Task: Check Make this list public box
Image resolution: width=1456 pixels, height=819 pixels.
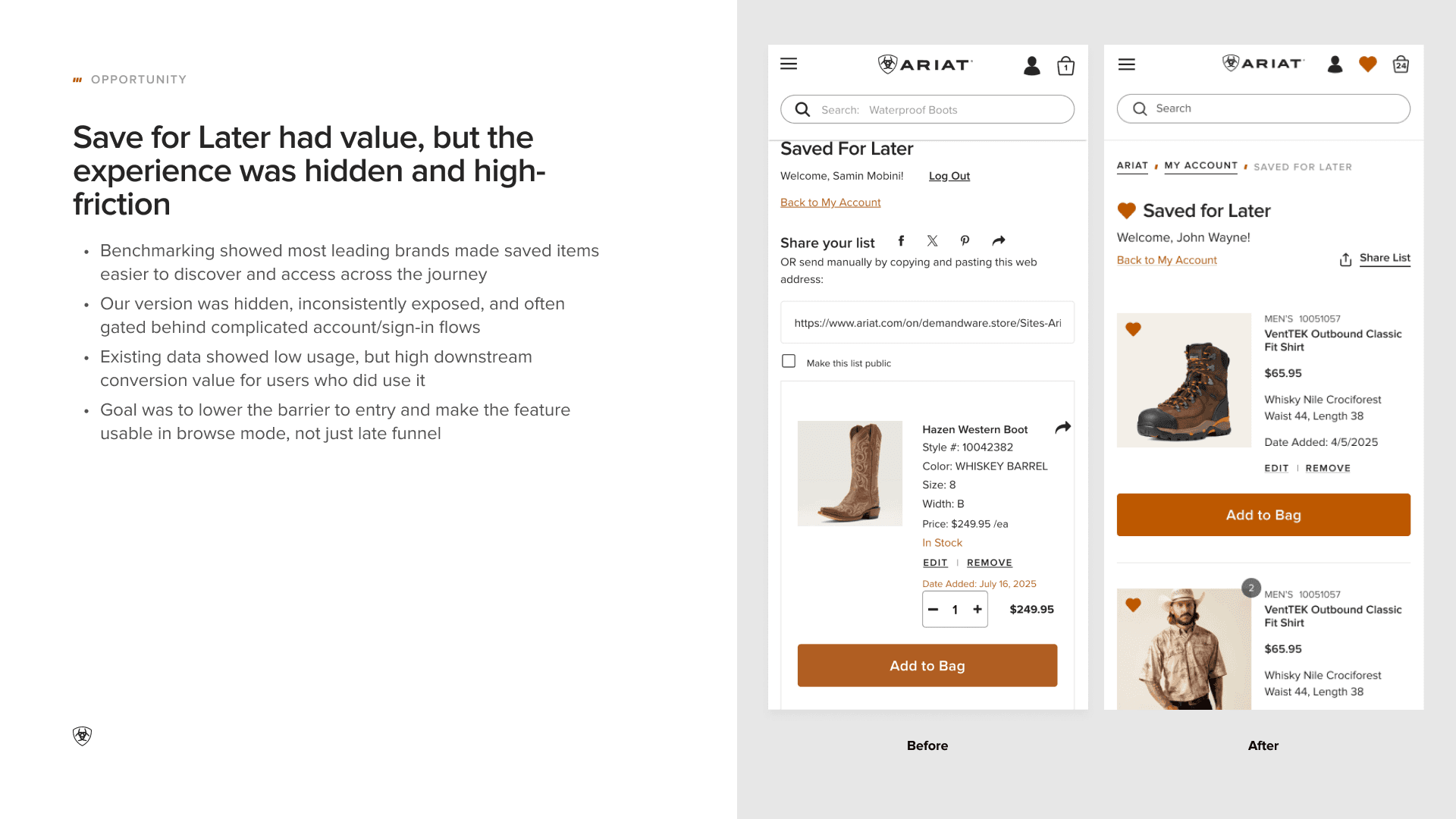Action: click(x=789, y=361)
